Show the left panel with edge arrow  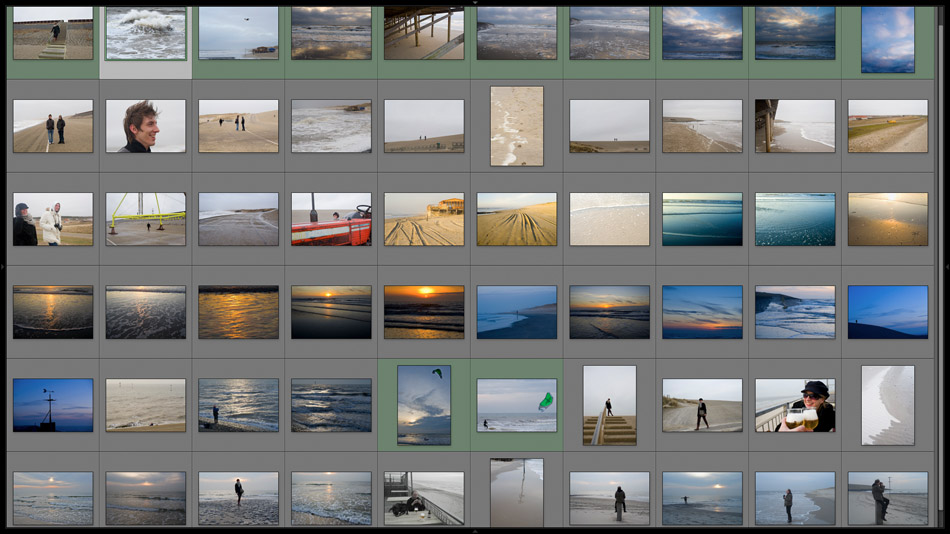3,267
